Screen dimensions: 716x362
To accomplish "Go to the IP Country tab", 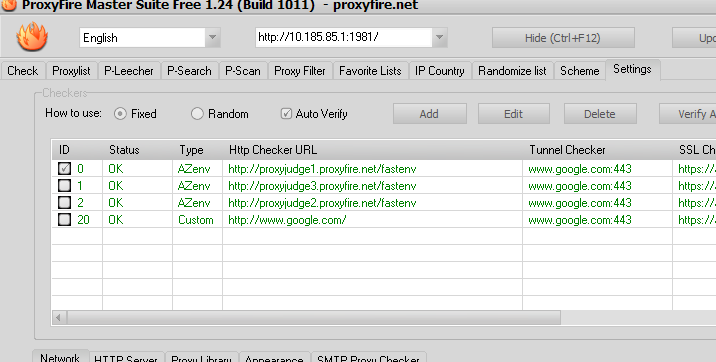I will 439,71.
